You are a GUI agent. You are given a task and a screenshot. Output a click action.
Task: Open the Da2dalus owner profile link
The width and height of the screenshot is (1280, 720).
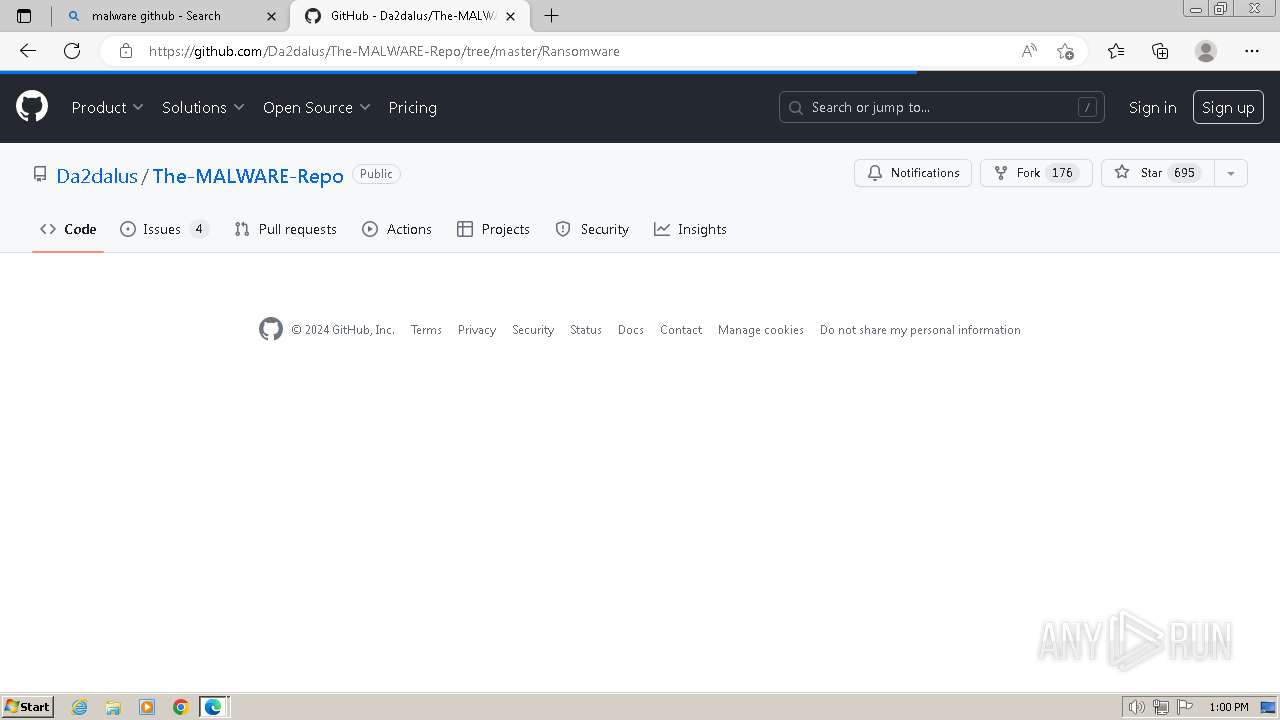click(x=97, y=175)
